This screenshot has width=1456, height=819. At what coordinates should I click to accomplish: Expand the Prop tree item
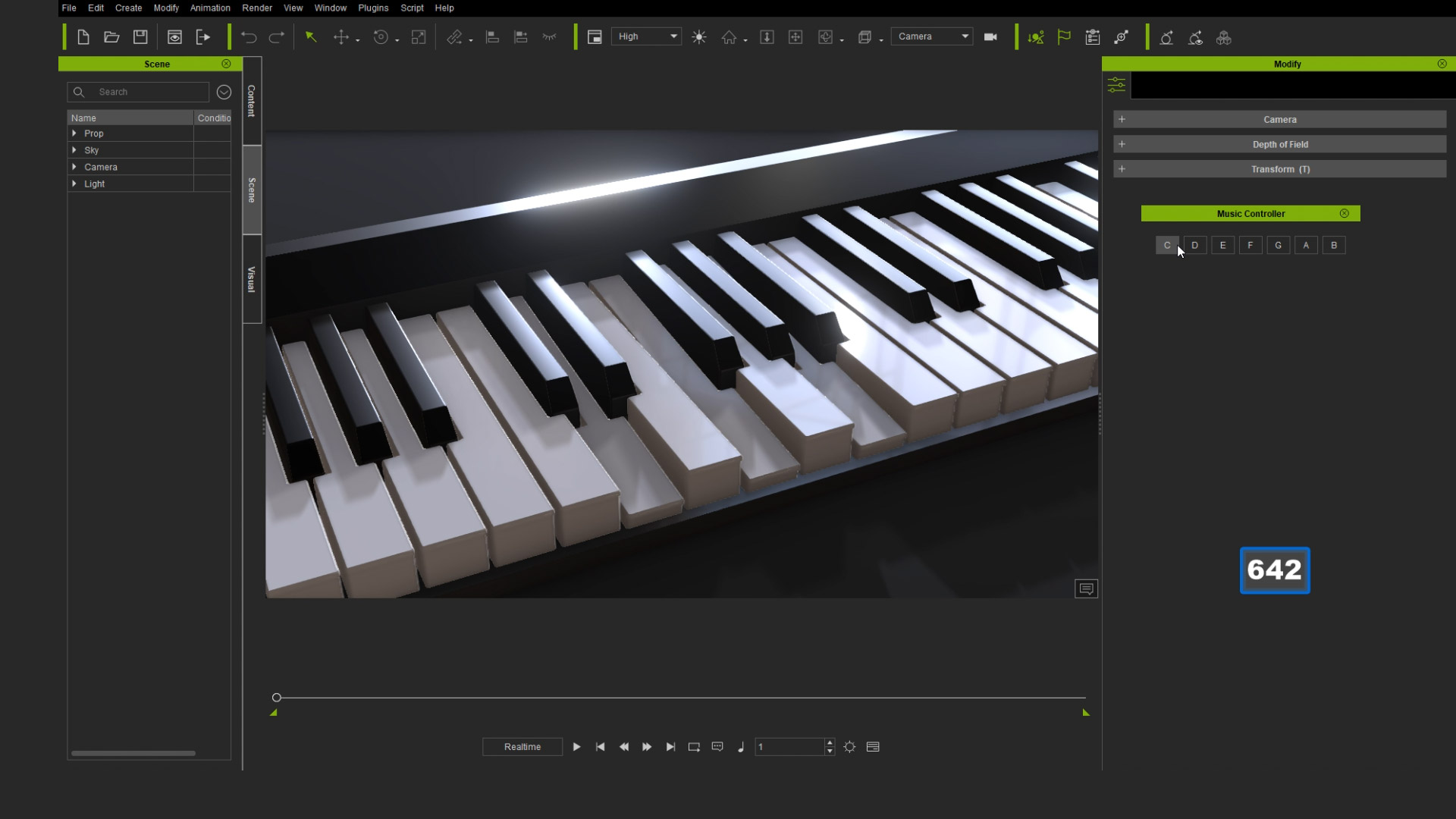(x=74, y=133)
